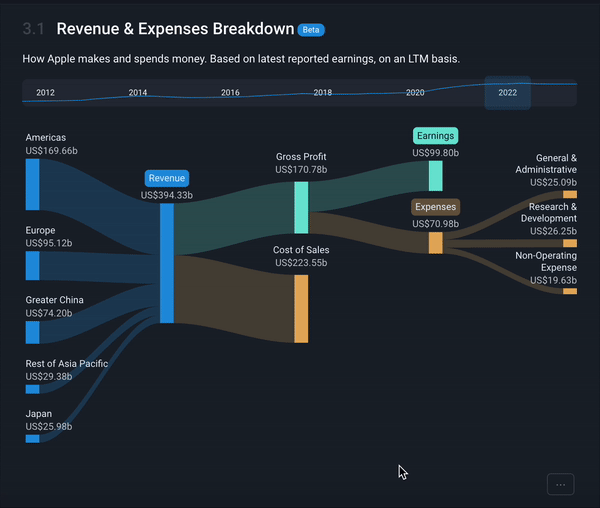Screen dimensions: 600x508
Task: Click the Rest of Asia Pacific bar
Action: (x=33, y=389)
